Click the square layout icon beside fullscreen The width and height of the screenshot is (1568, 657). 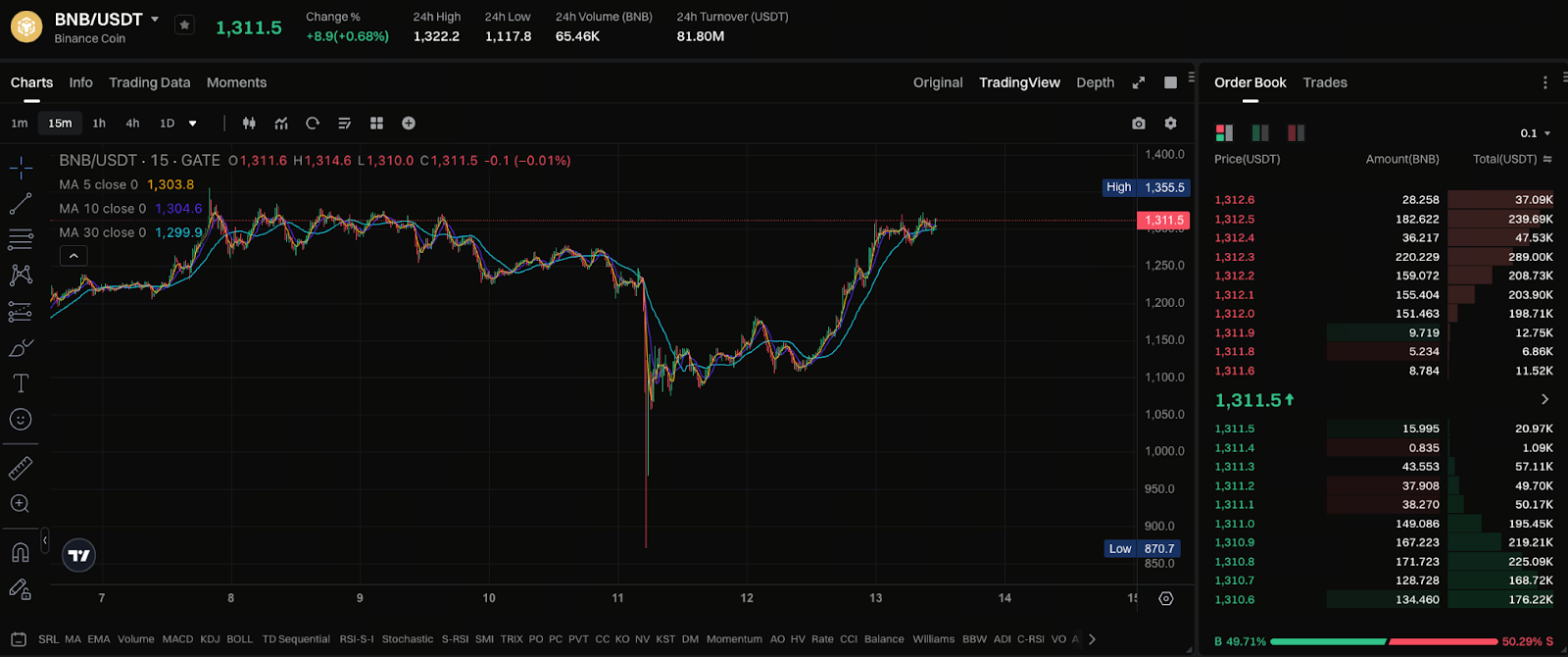(1170, 83)
